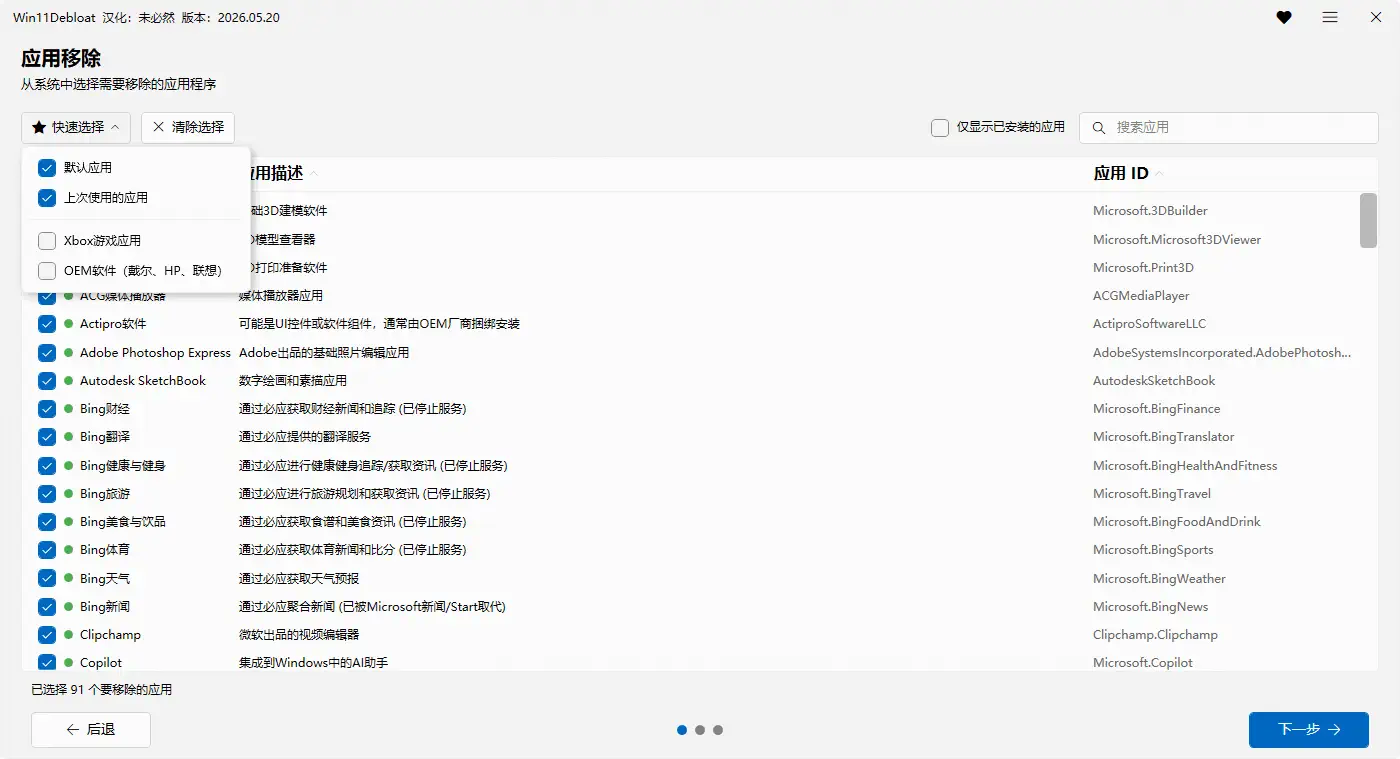Select Microsoft.BingHealthAndFitness ID text

(x=1185, y=466)
